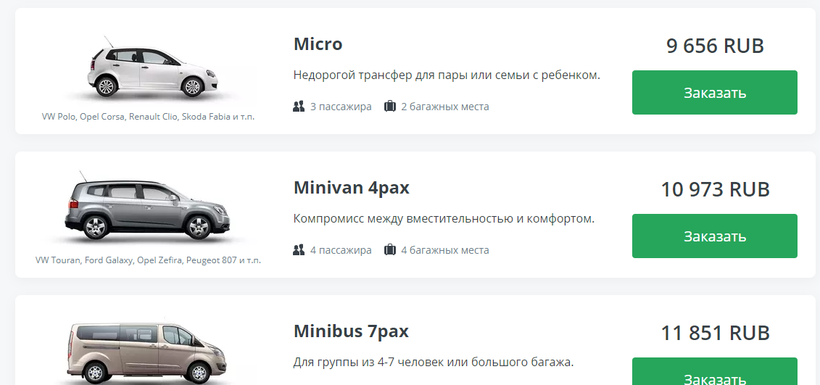820x385 pixels.
Task: Click the passengers icon in the Micro card
Action: coord(299,107)
